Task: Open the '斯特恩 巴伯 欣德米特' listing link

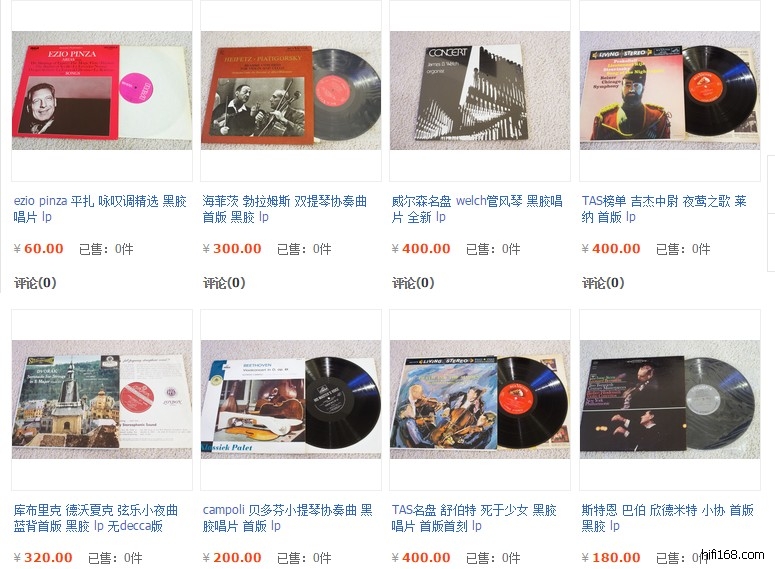Action: [x=667, y=518]
